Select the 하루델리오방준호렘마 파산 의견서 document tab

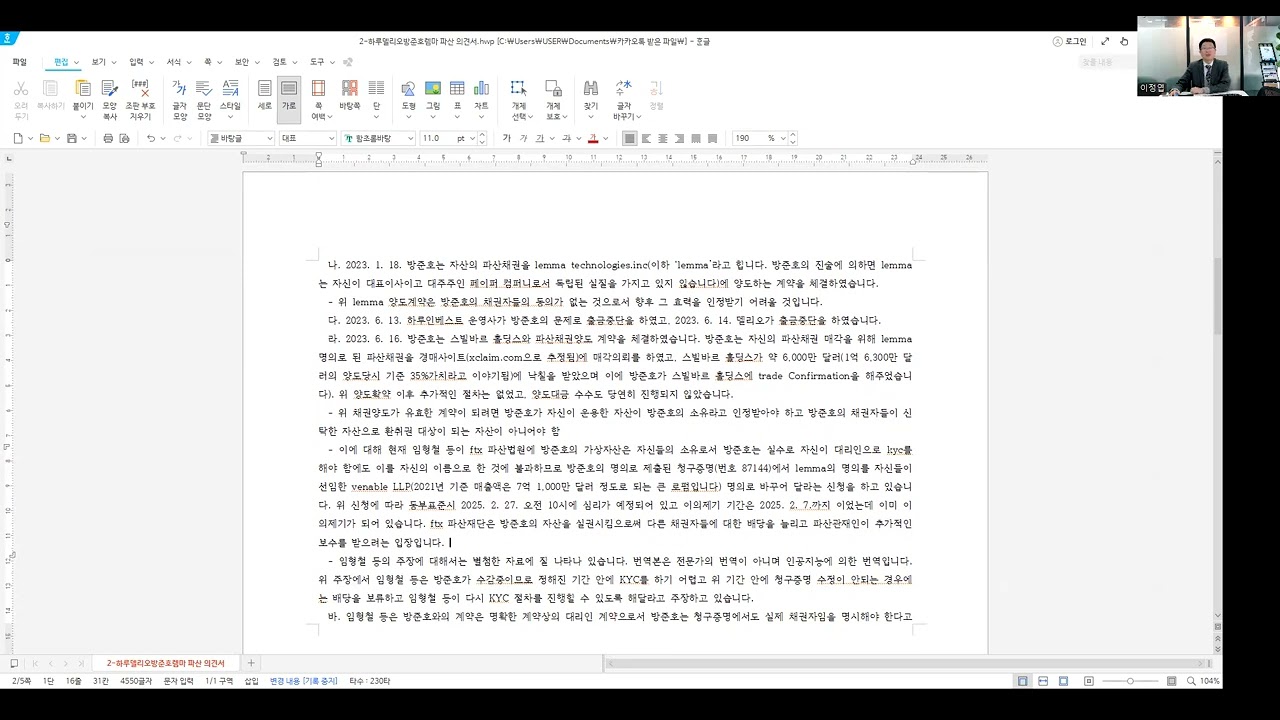tap(165, 663)
